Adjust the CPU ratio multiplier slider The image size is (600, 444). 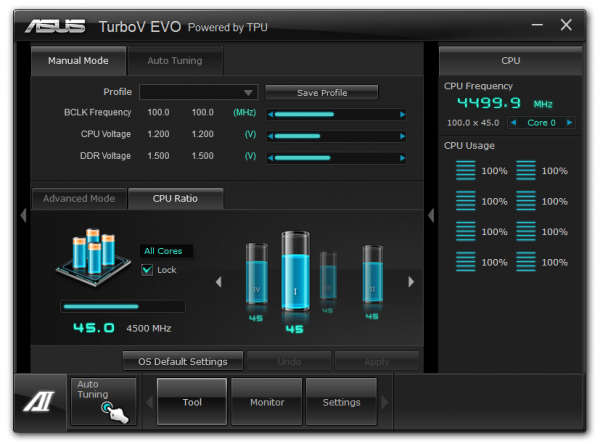123,306
